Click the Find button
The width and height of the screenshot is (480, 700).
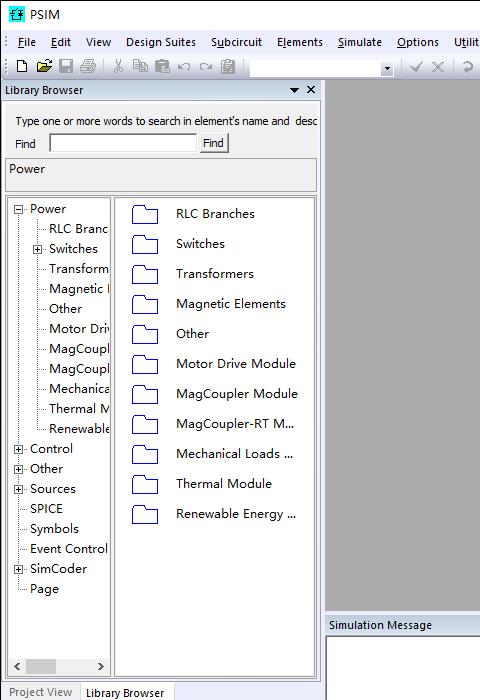pyautogui.click(x=213, y=143)
